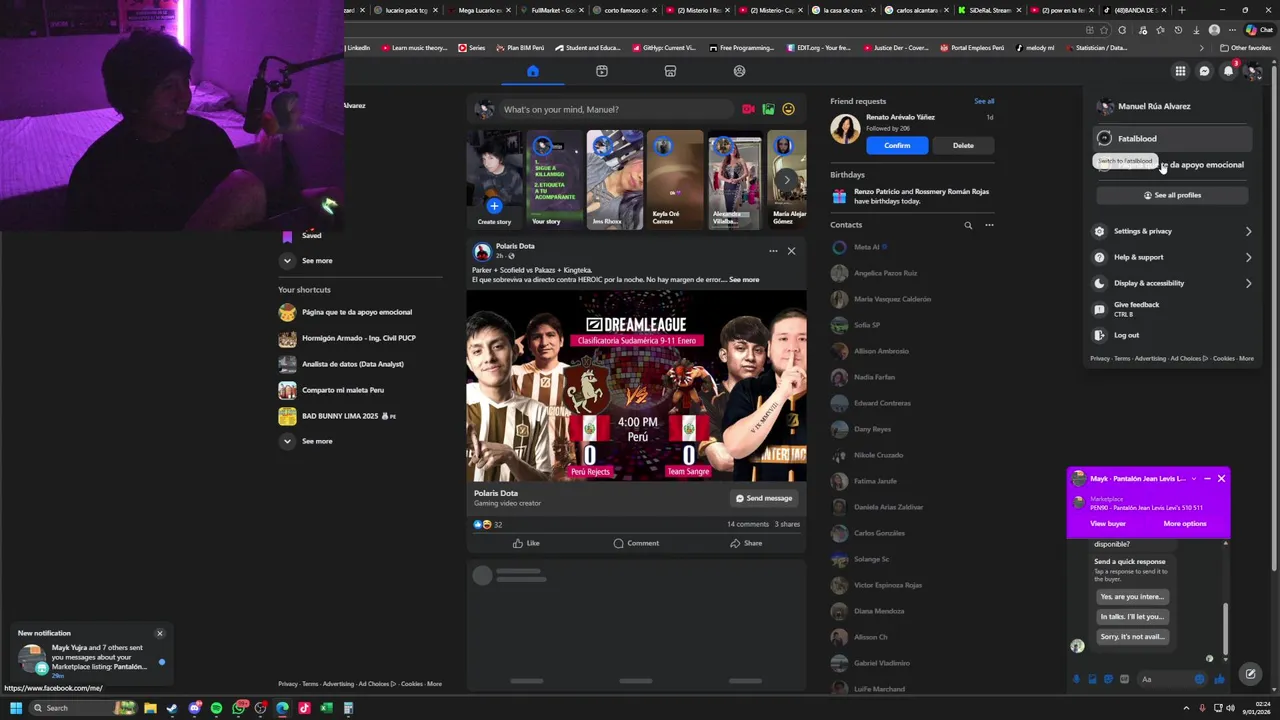Open the Messenger icon in header
Viewport: 1280px width, 720px height.
(x=1204, y=71)
